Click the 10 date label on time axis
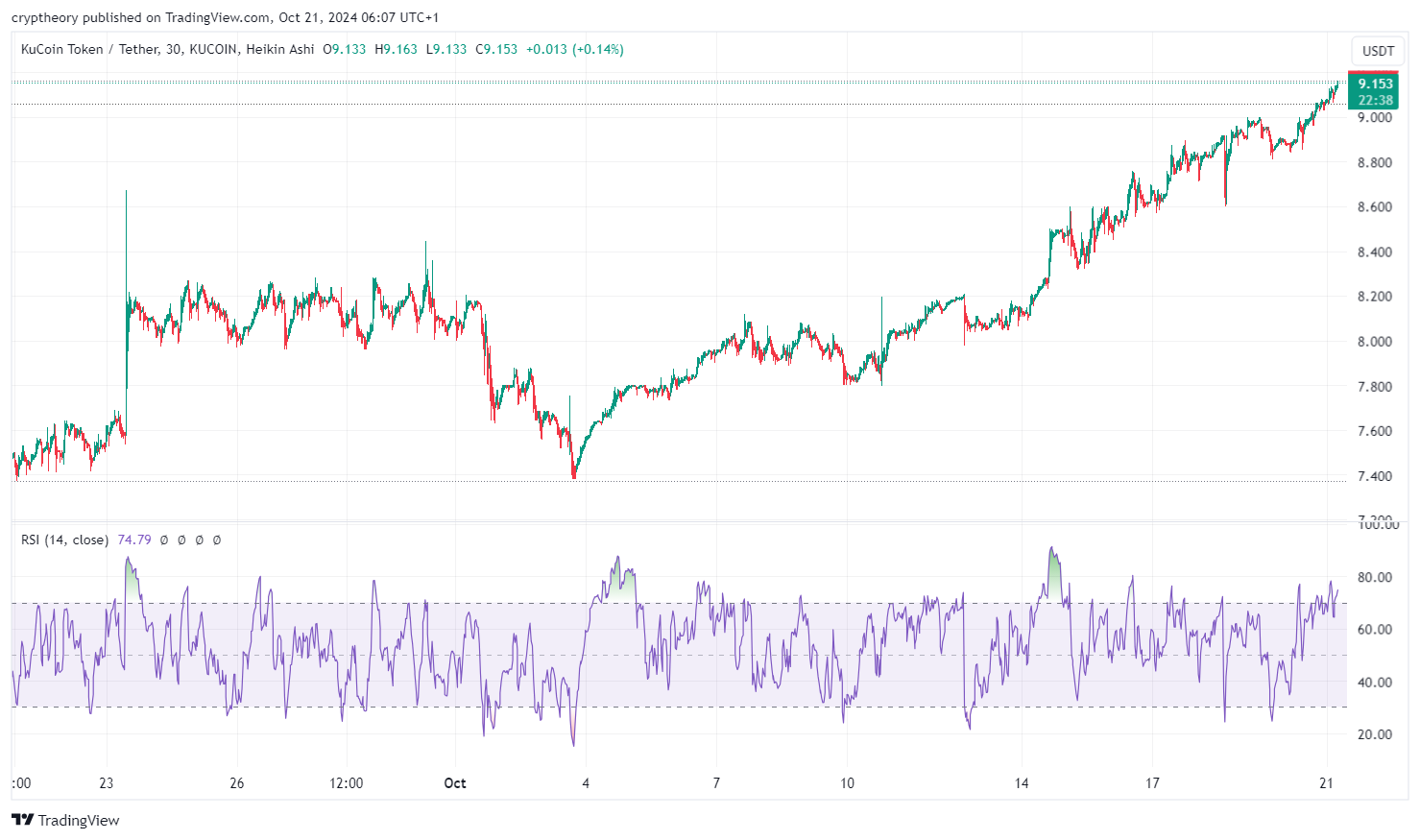Viewport: 1420px width, 840px height. pos(847,783)
